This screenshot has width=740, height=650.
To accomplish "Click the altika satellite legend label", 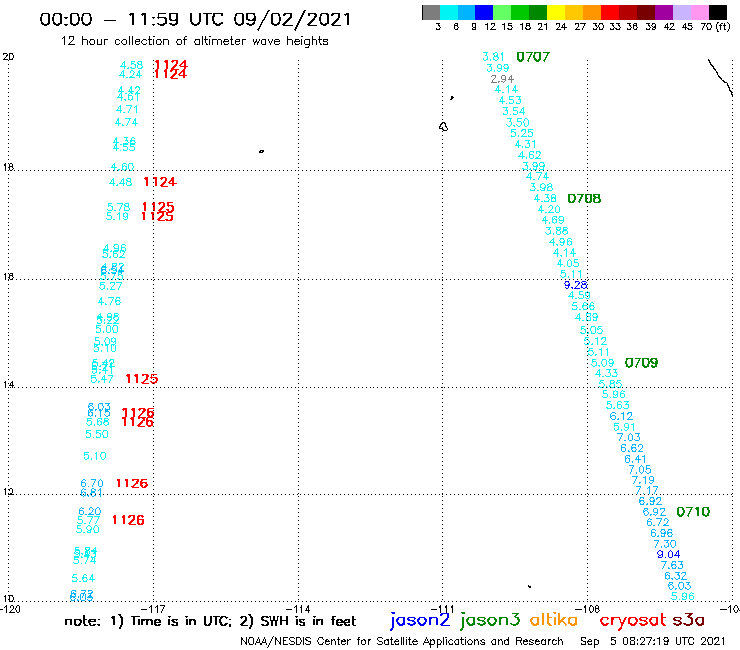I will [x=553, y=620].
